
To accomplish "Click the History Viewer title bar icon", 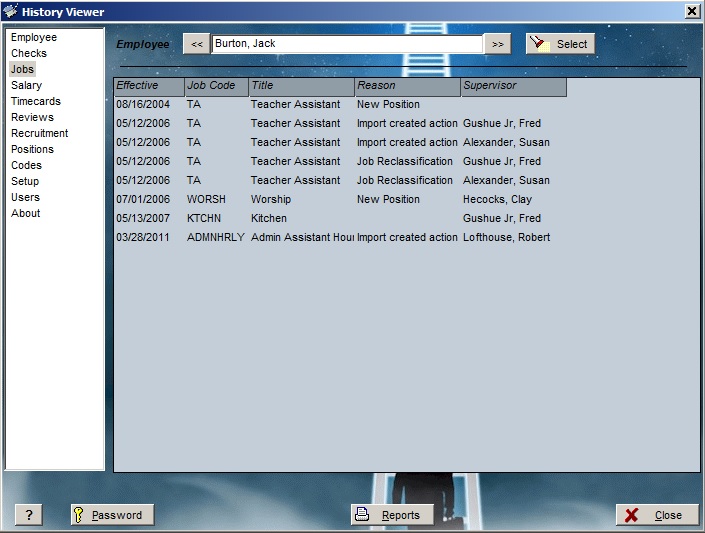I will pos(10,11).
